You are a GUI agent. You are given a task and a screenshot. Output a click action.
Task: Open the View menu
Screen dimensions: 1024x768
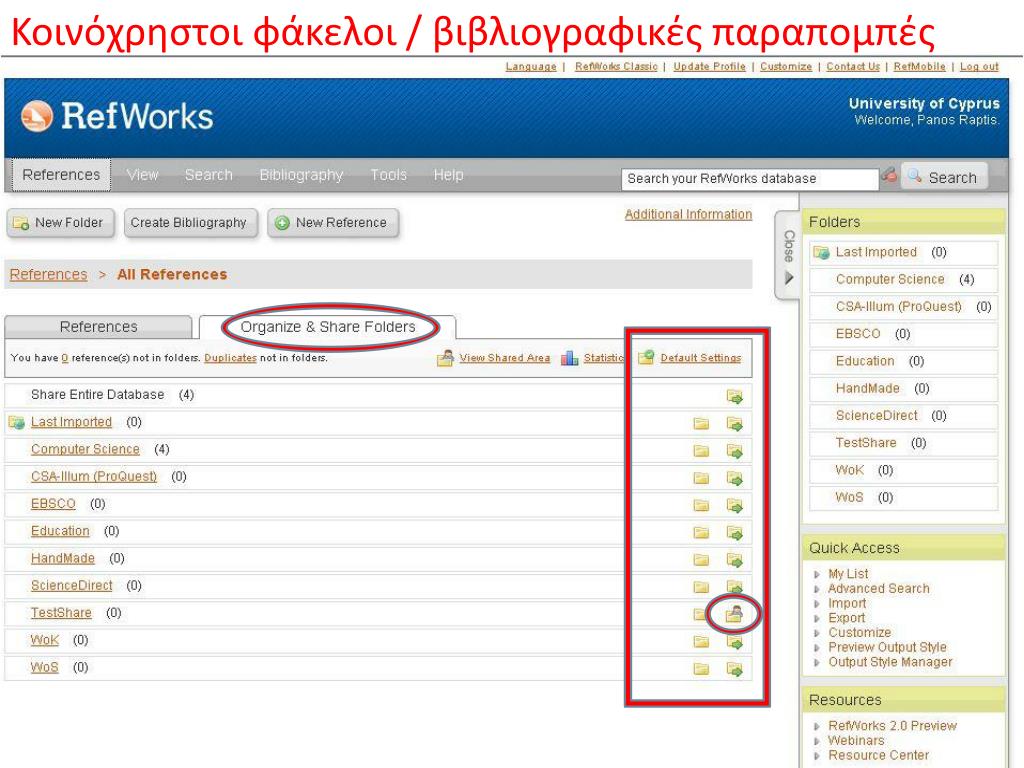[x=143, y=175]
